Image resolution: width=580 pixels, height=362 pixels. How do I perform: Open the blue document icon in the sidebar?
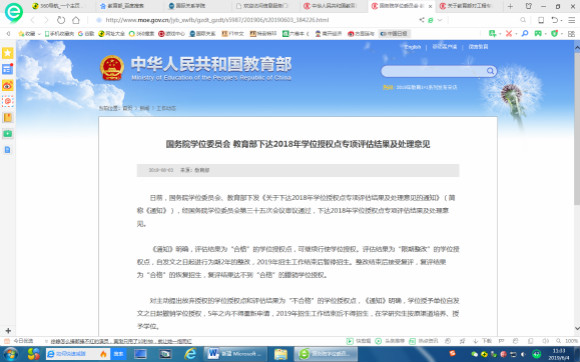coord(8,150)
